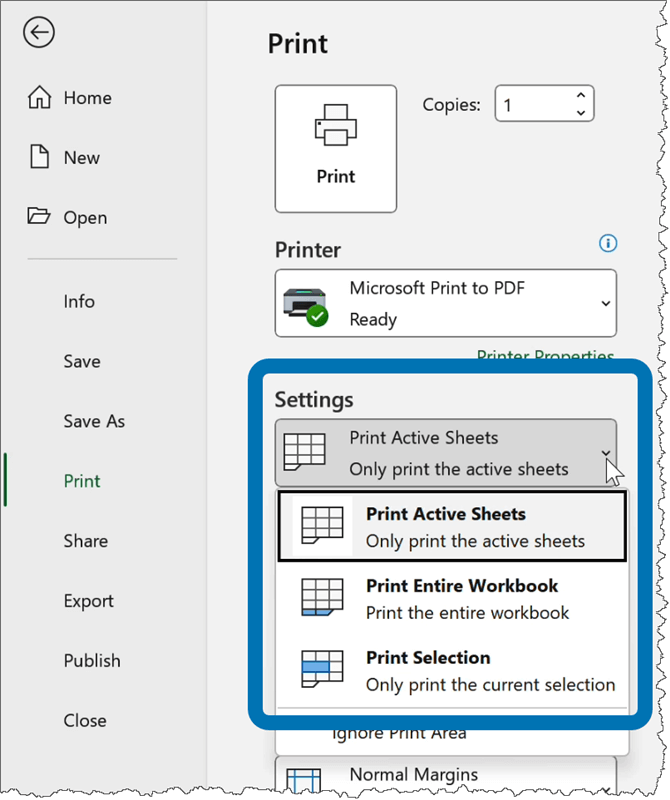This screenshot has height=800, width=670.
Task: Click the Print Entire Workbook grid icon
Action: [322, 597]
